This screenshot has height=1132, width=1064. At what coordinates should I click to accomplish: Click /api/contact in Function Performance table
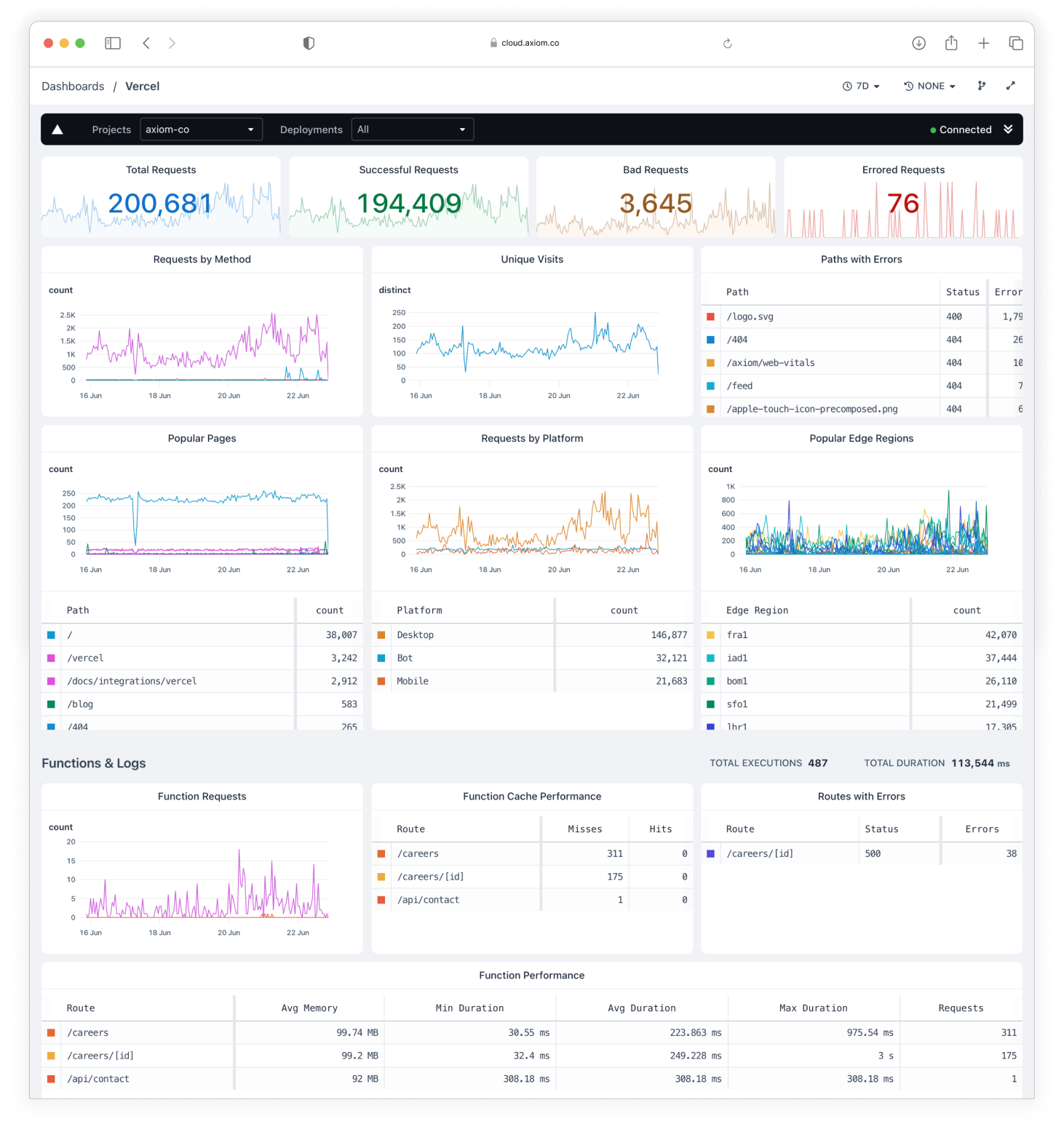click(x=98, y=1079)
